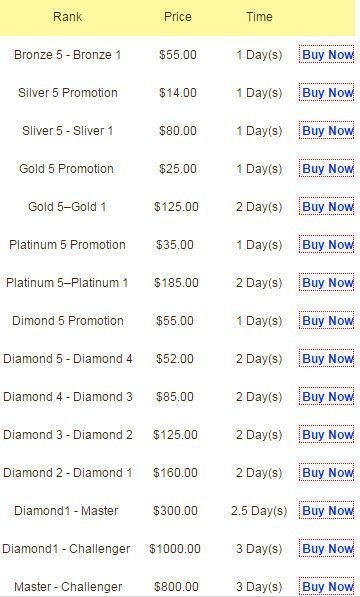This screenshot has height=597, width=360.
Task: Buy Now for Platinum 5 Promotion
Action: pyautogui.click(x=327, y=245)
